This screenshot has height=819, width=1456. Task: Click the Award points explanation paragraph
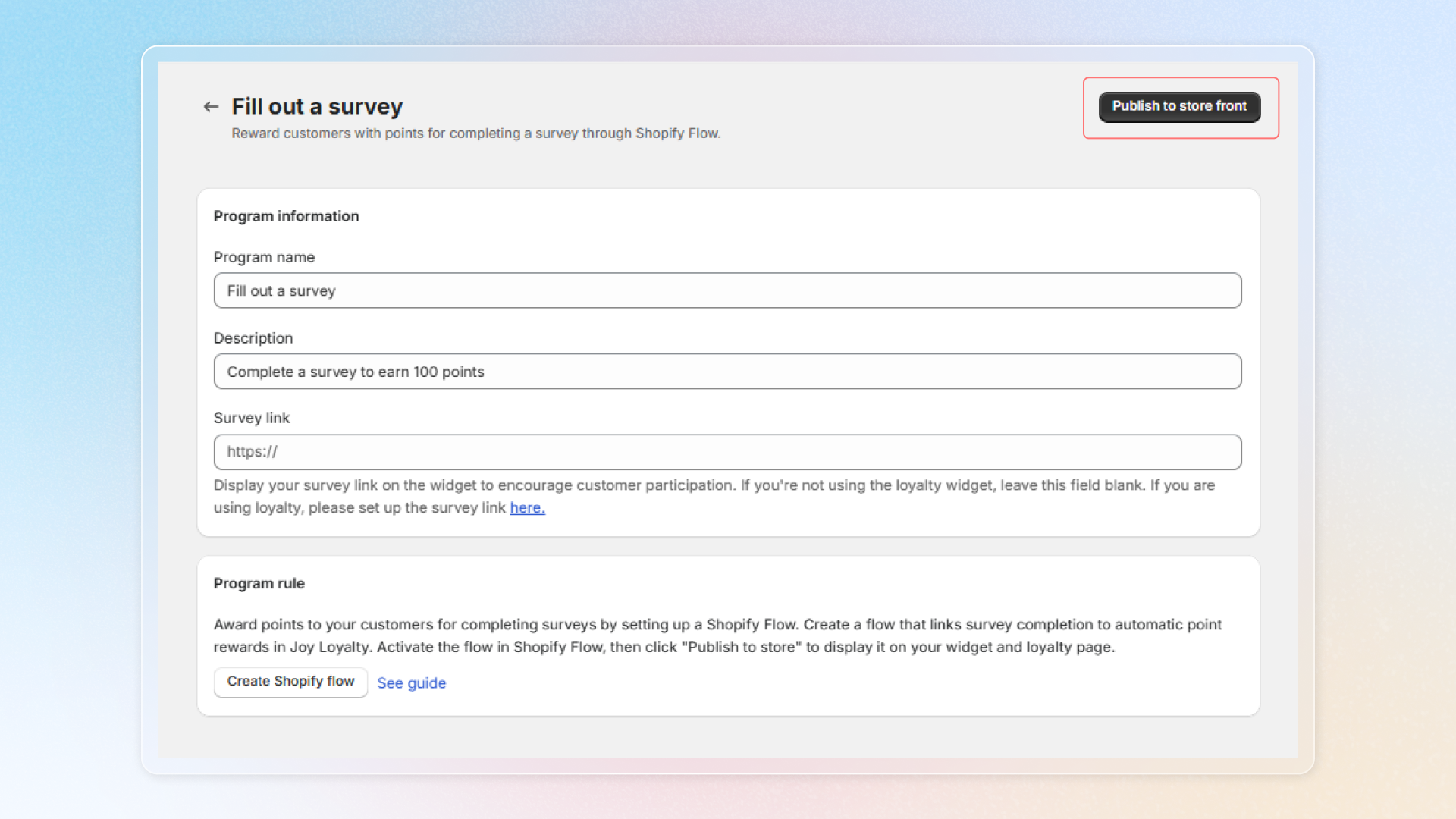[717, 635]
